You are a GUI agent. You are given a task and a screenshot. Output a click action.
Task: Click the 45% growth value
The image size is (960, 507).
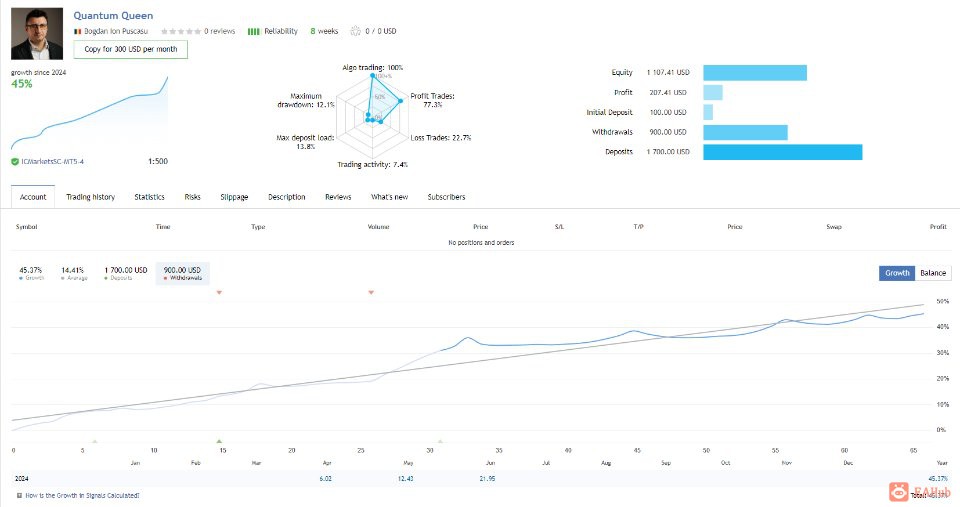[21, 84]
